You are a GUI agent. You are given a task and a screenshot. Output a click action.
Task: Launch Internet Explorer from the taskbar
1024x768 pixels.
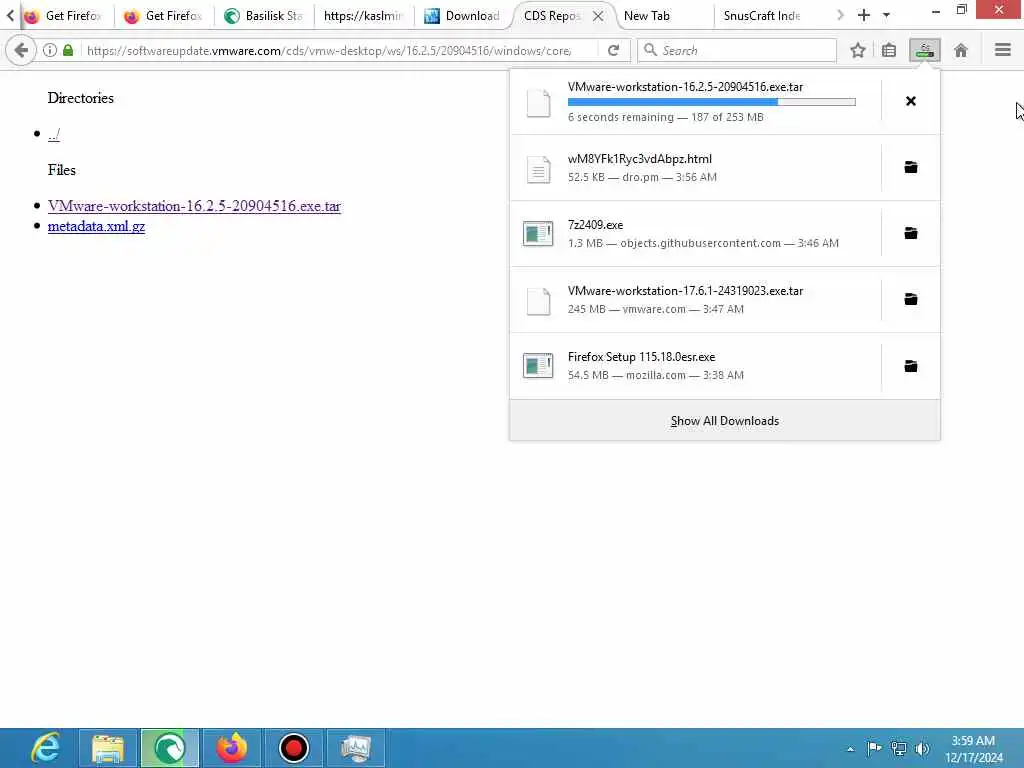(x=44, y=748)
